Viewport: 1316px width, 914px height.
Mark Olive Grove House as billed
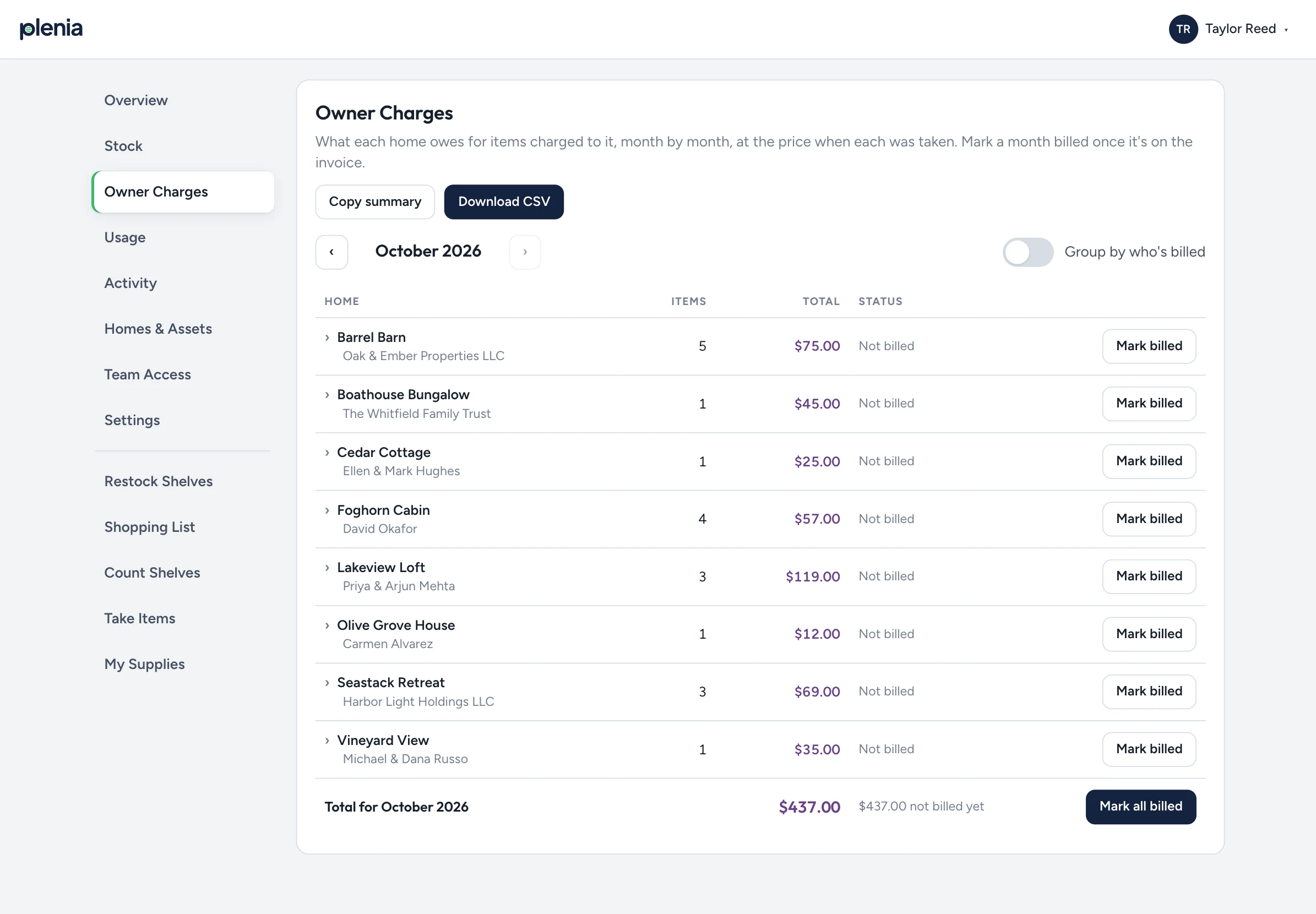[1149, 634]
